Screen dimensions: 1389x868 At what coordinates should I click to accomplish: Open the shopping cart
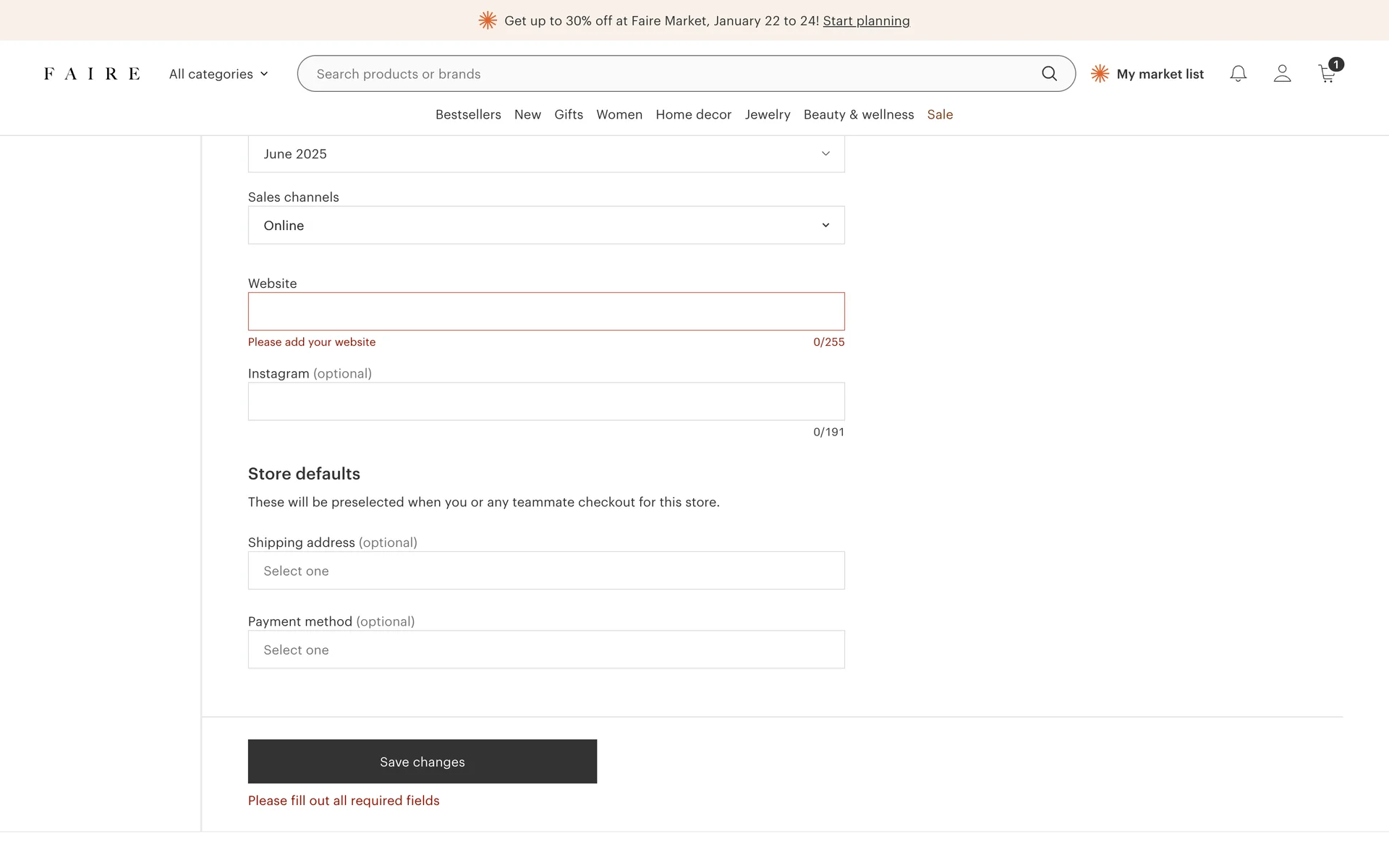click(x=1327, y=74)
